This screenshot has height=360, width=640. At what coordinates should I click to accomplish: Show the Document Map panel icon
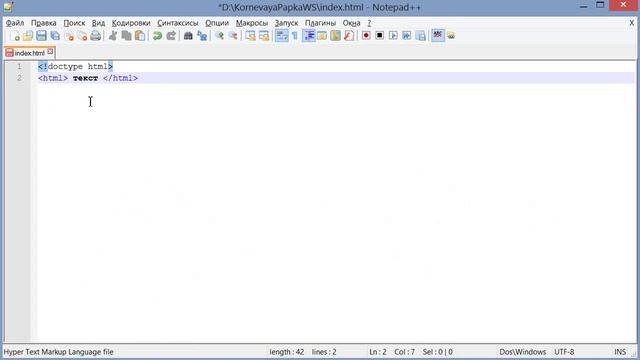[x=336, y=36]
